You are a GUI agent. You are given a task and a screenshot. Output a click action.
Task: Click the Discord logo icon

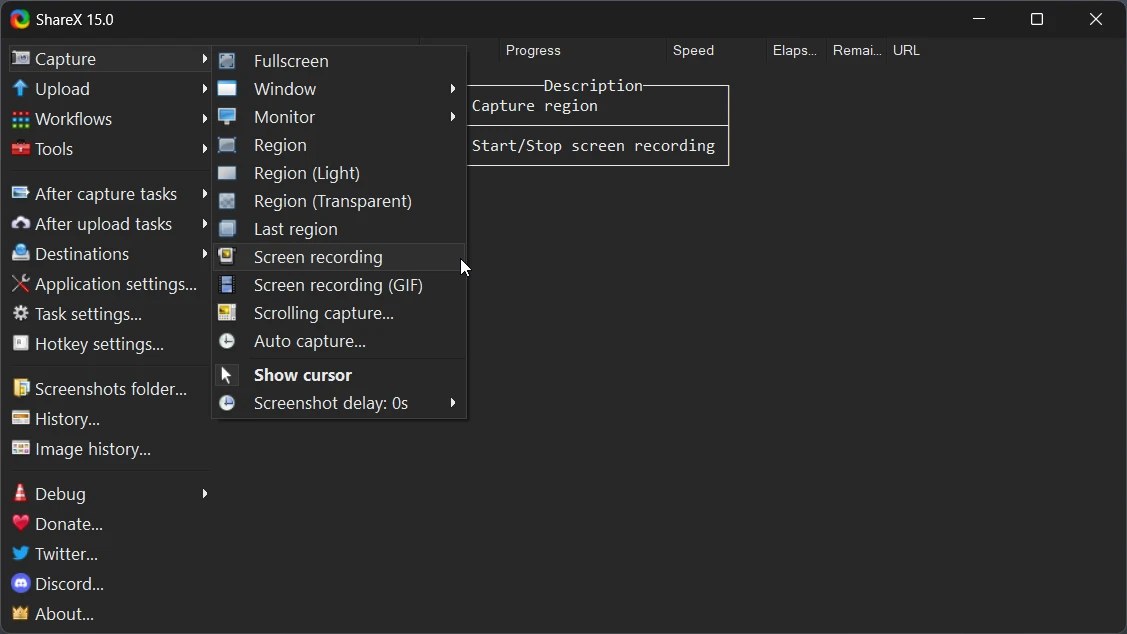[x=21, y=584]
